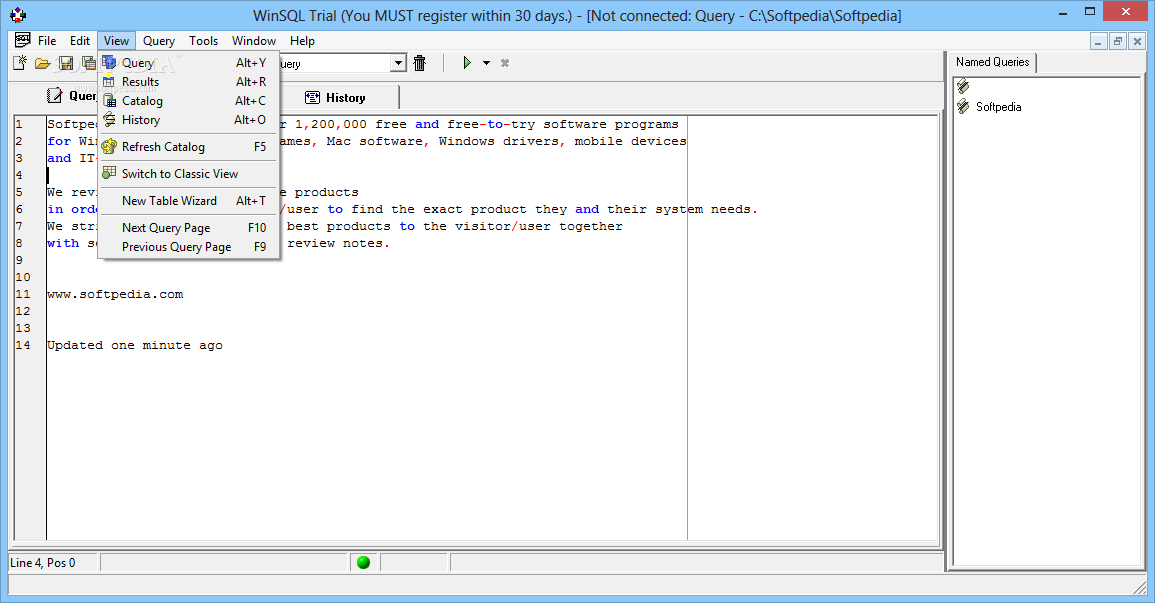Choose History in the View menu
1155x603 pixels.
[x=189, y=120]
